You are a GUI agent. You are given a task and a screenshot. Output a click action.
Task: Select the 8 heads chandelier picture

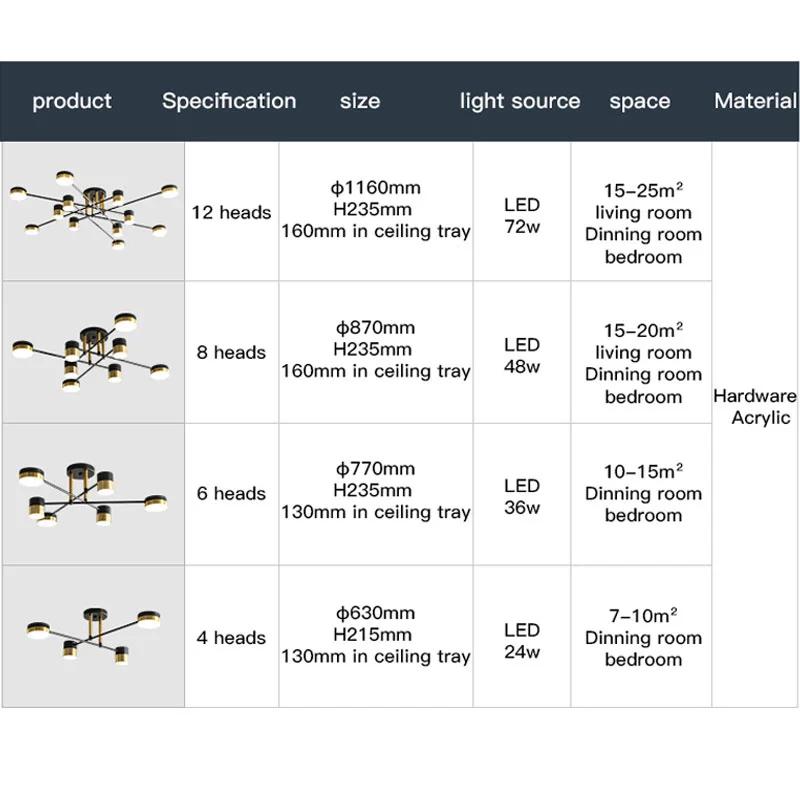[93, 352]
